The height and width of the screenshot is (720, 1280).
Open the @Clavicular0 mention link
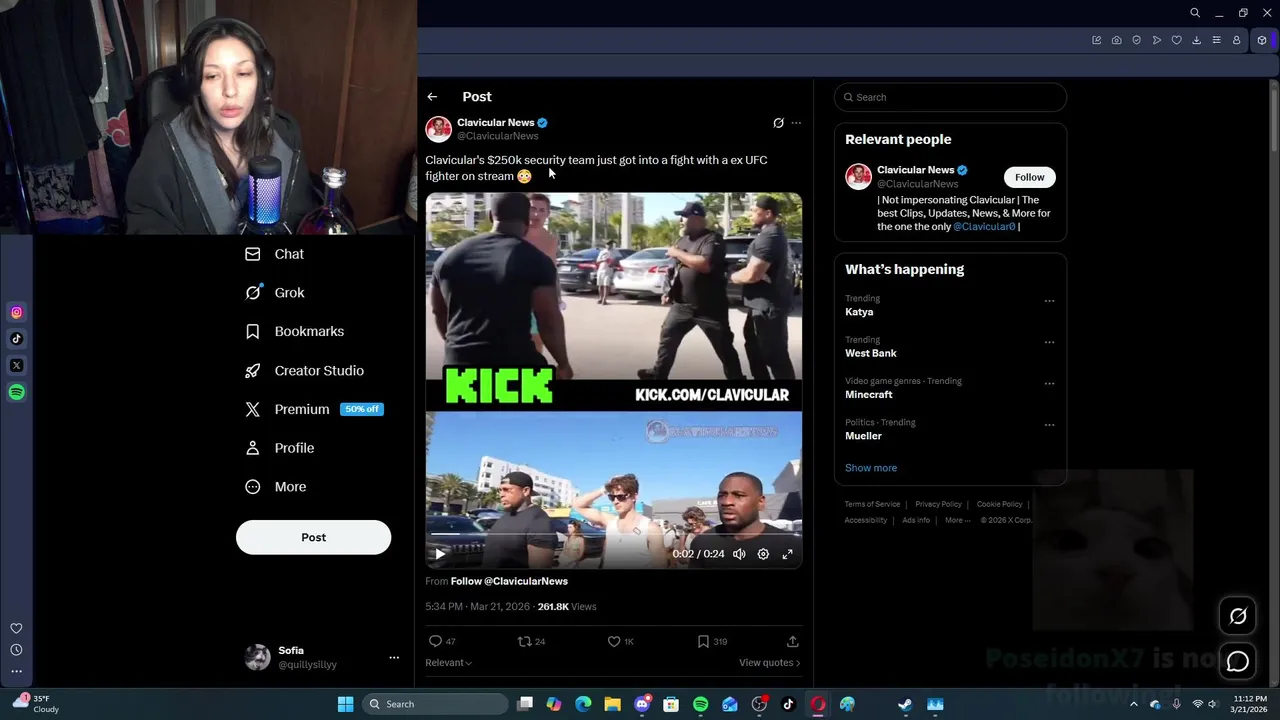click(x=984, y=227)
